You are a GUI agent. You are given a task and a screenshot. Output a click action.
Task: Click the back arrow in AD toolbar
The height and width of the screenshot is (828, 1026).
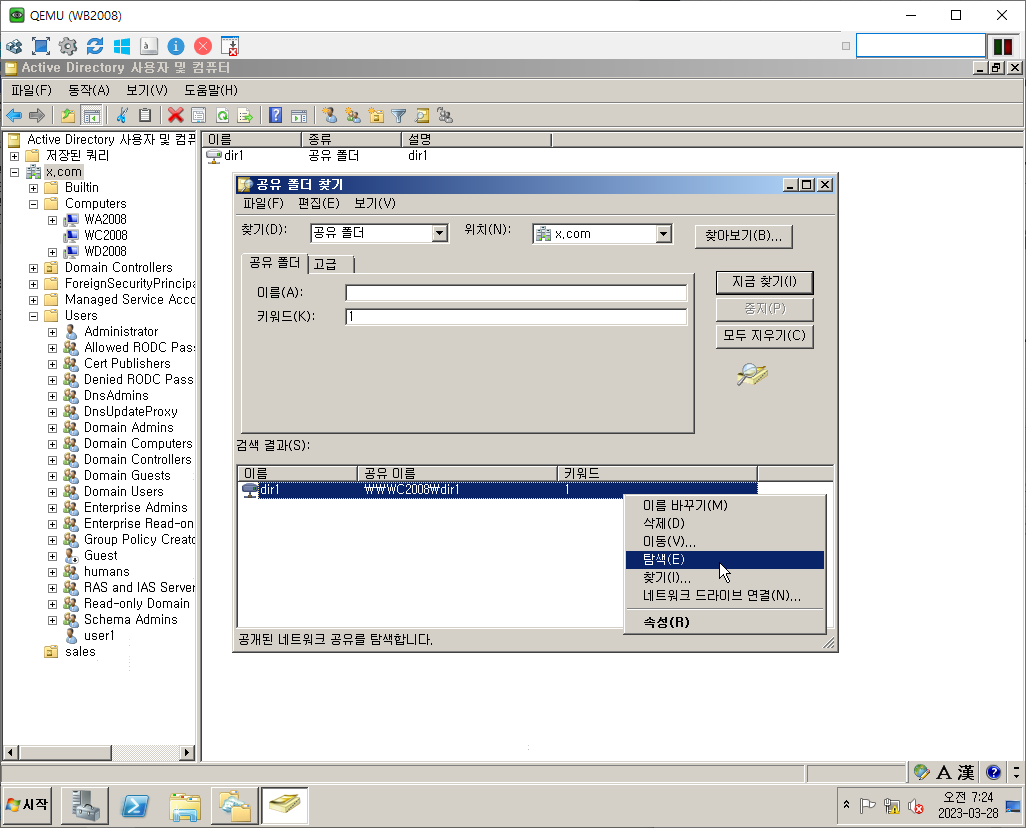[14, 116]
